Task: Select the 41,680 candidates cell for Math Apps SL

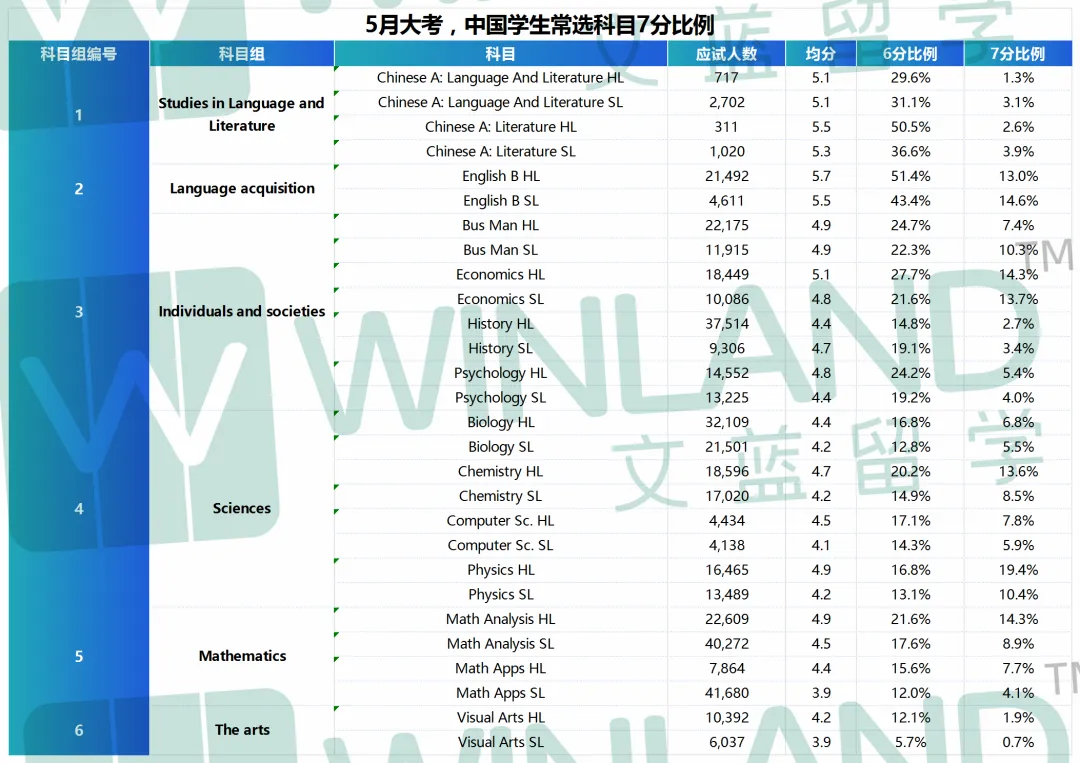Action: 726,693
